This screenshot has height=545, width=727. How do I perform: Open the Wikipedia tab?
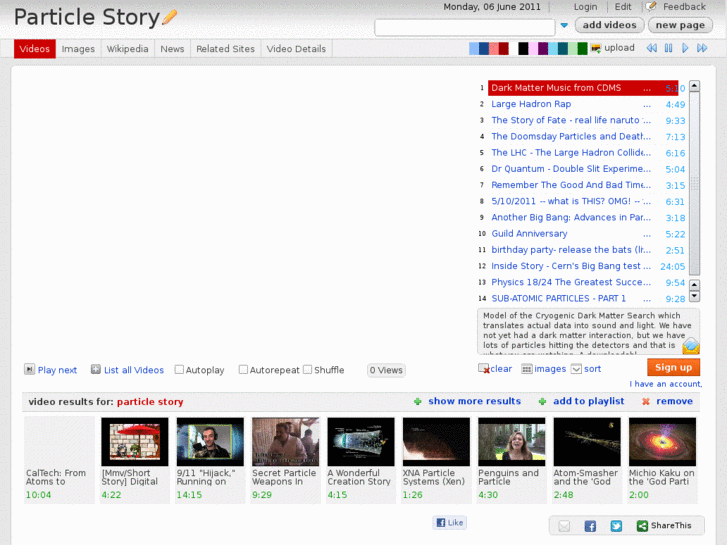128,49
